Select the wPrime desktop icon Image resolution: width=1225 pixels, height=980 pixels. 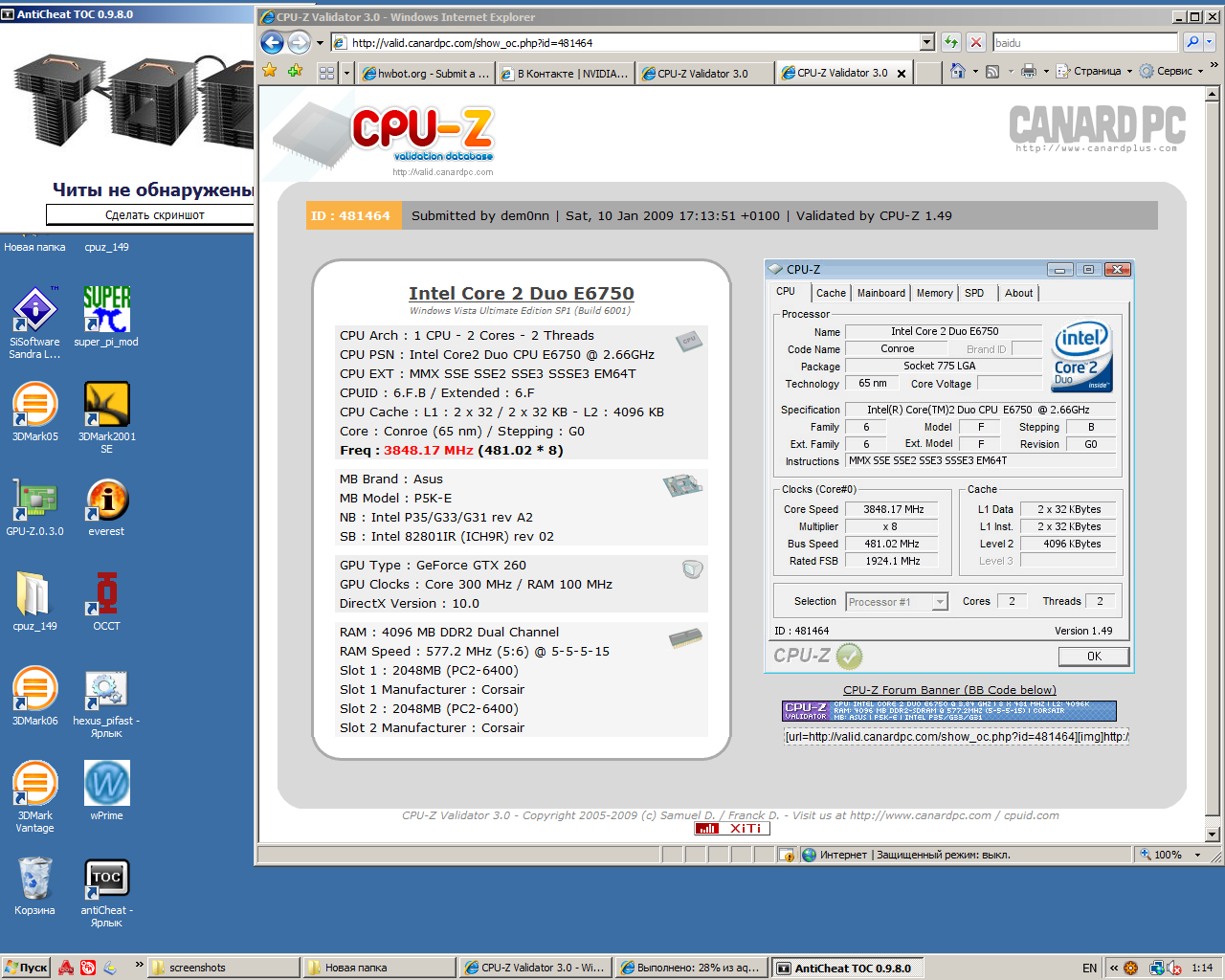(x=106, y=791)
